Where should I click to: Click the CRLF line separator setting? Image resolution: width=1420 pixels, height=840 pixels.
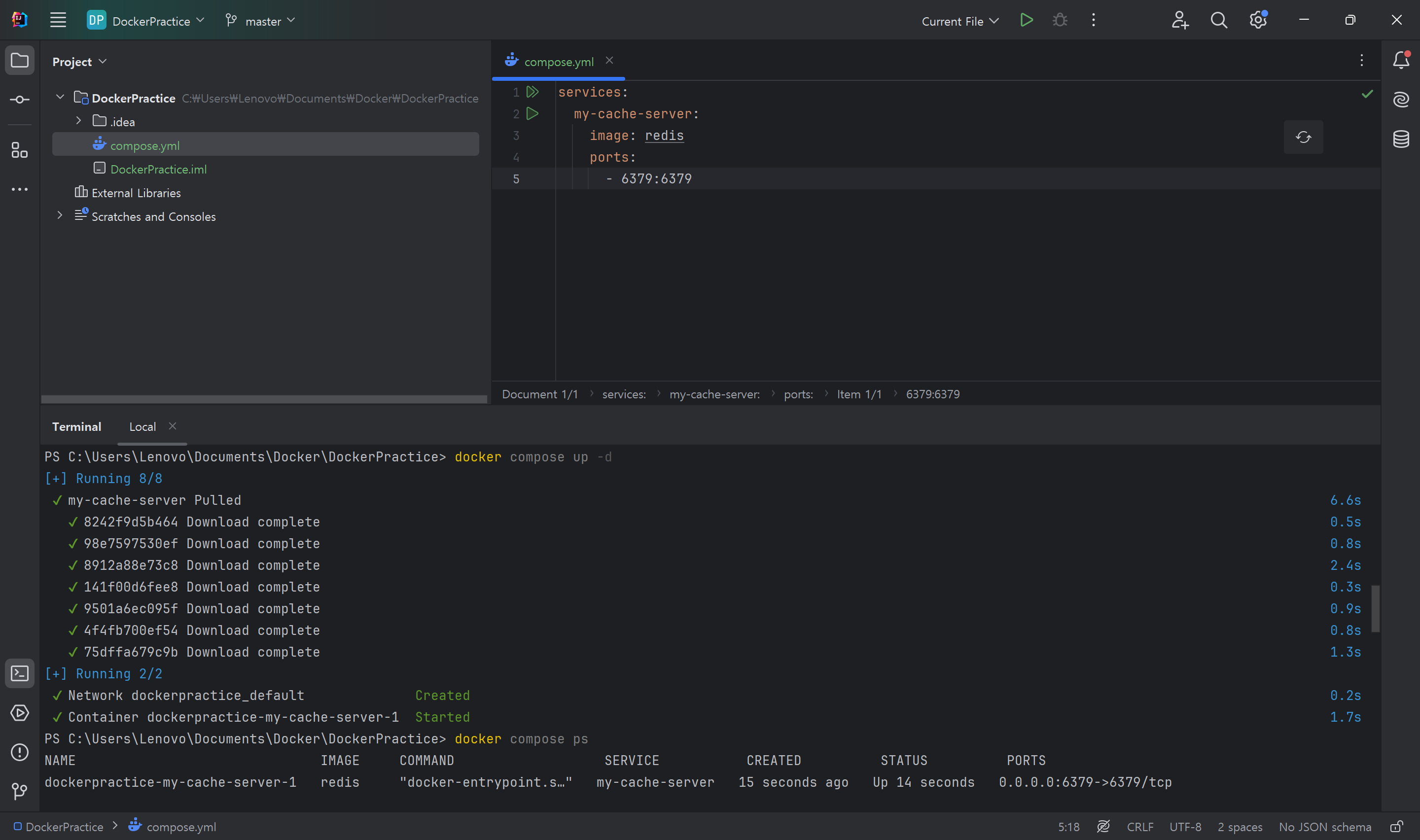1140,826
